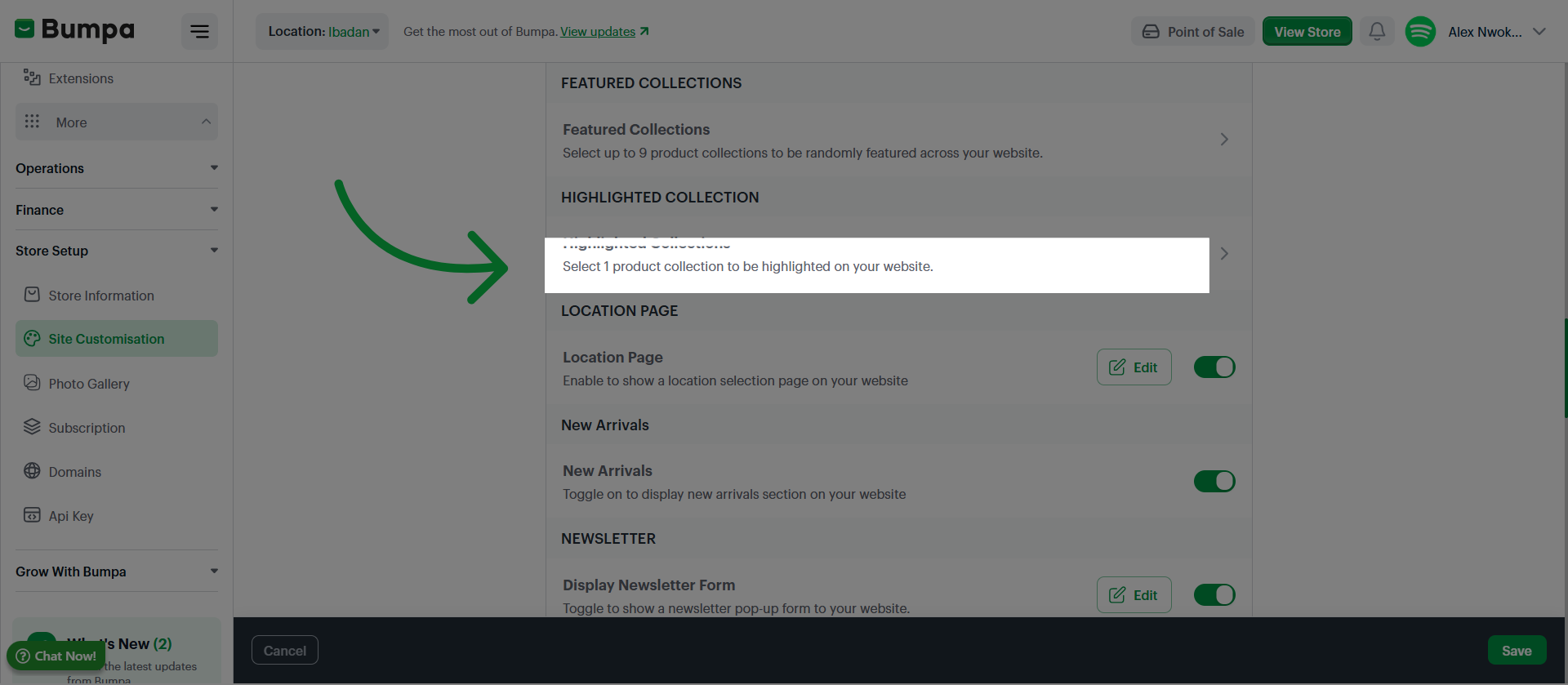Click the Bumpa logo icon
1568x685 pixels.
click(24, 29)
